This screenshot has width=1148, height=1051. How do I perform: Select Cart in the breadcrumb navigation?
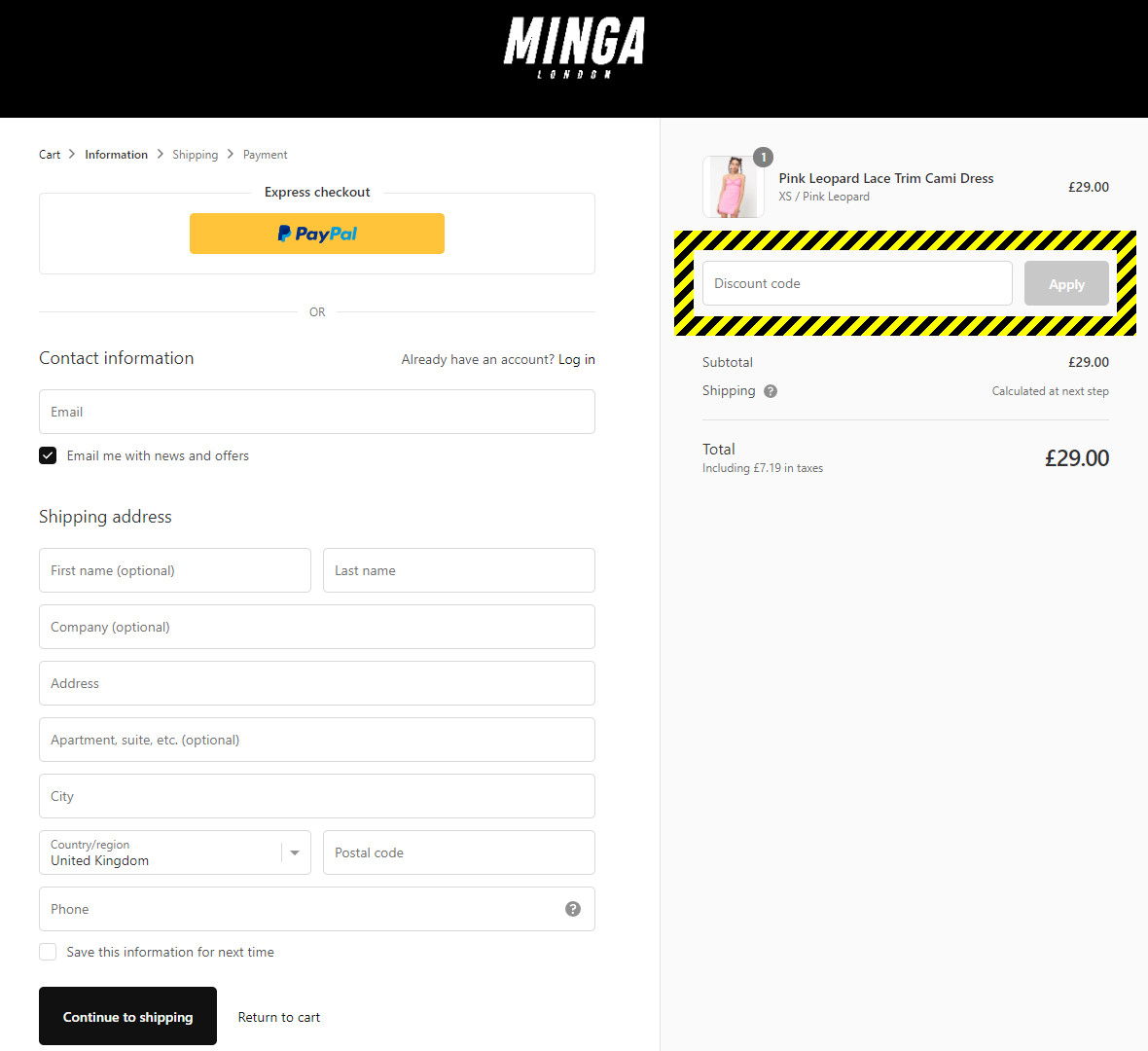[x=50, y=154]
